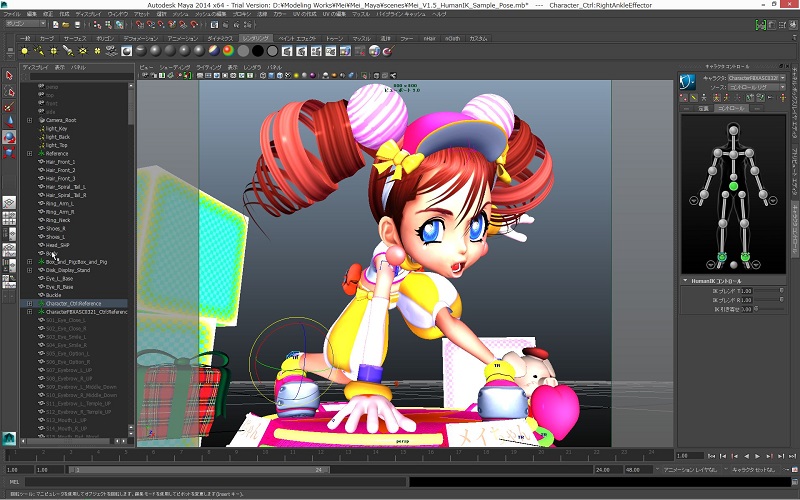Open ビュー menu in viewport panel
Screen dimensions: 800x500
tap(146, 67)
